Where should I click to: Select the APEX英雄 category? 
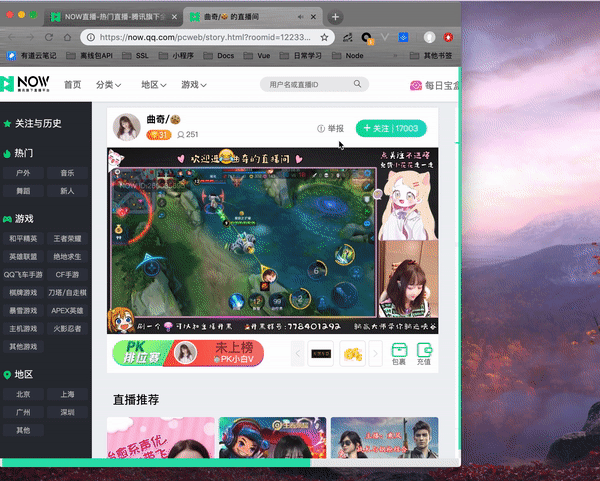point(67,311)
